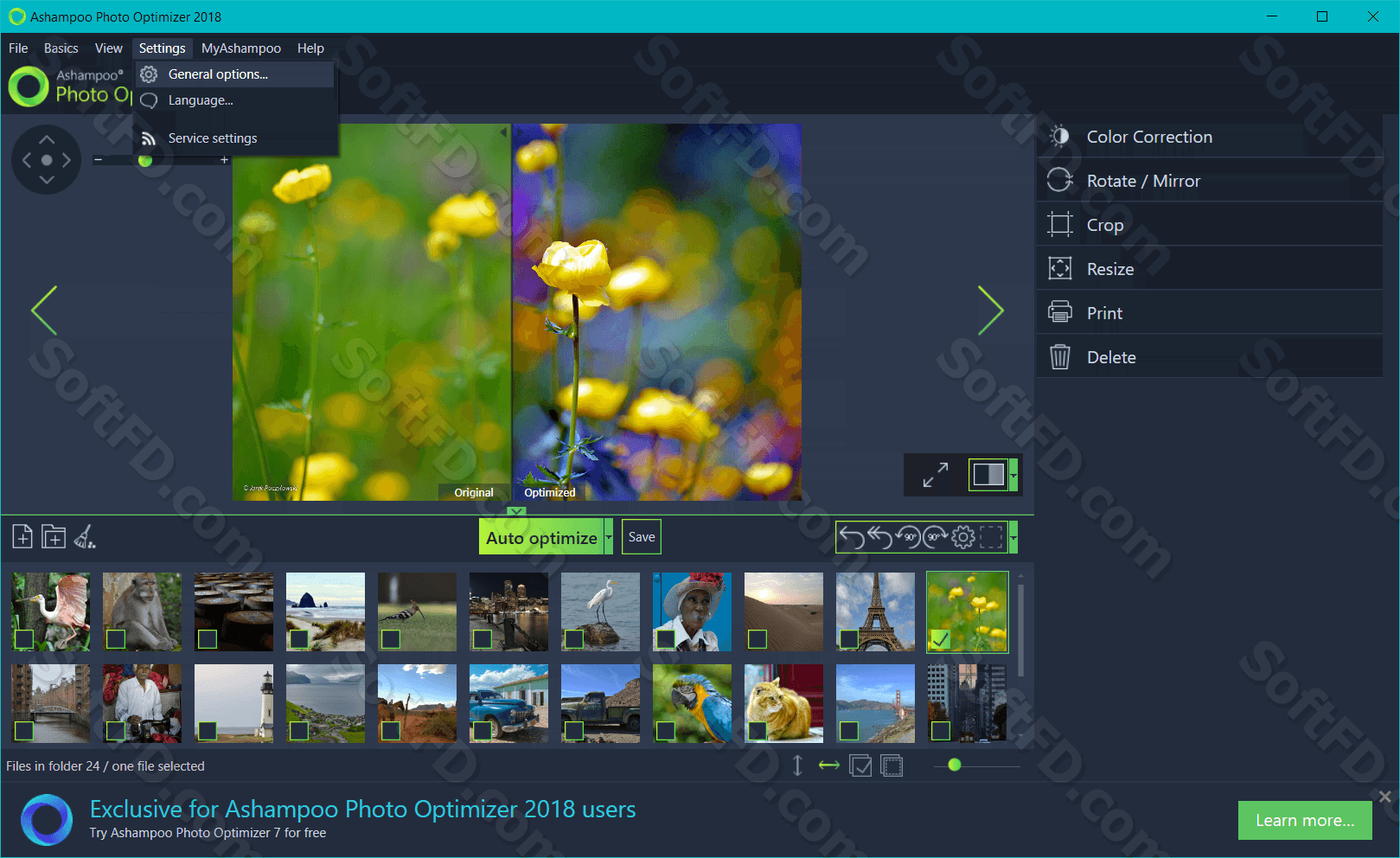The height and width of the screenshot is (858, 1400).
Task: Click the undo last step arrow icon
Action: (x=852, y=538)
